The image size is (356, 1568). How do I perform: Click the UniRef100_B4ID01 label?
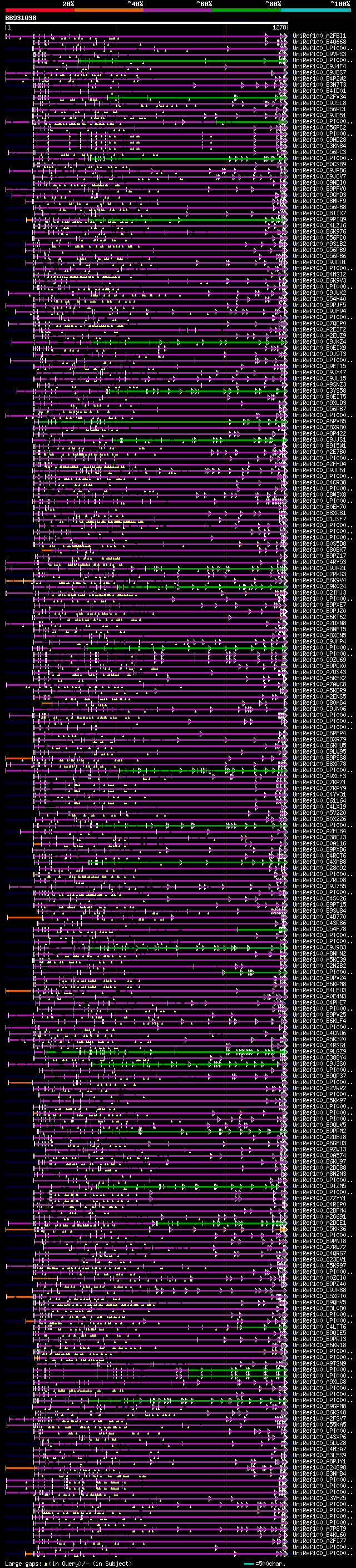tap(319, 91)
